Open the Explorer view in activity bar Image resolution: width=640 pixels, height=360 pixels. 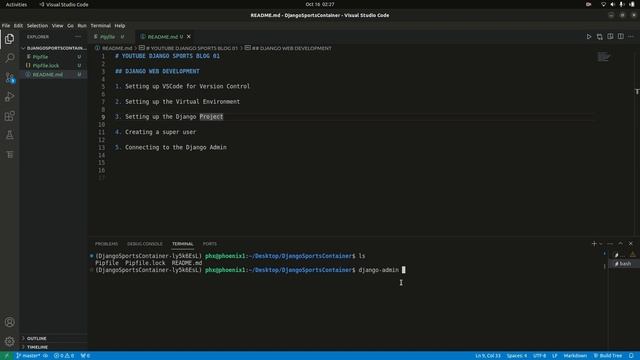[9, 39]
